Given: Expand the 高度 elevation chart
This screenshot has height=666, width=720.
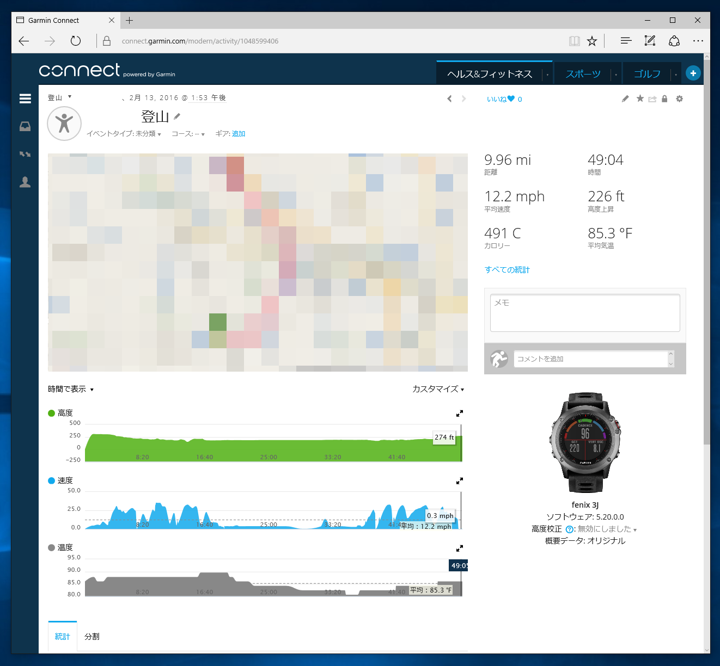Looking at the screenshot, I should click(x=459, y=413).
